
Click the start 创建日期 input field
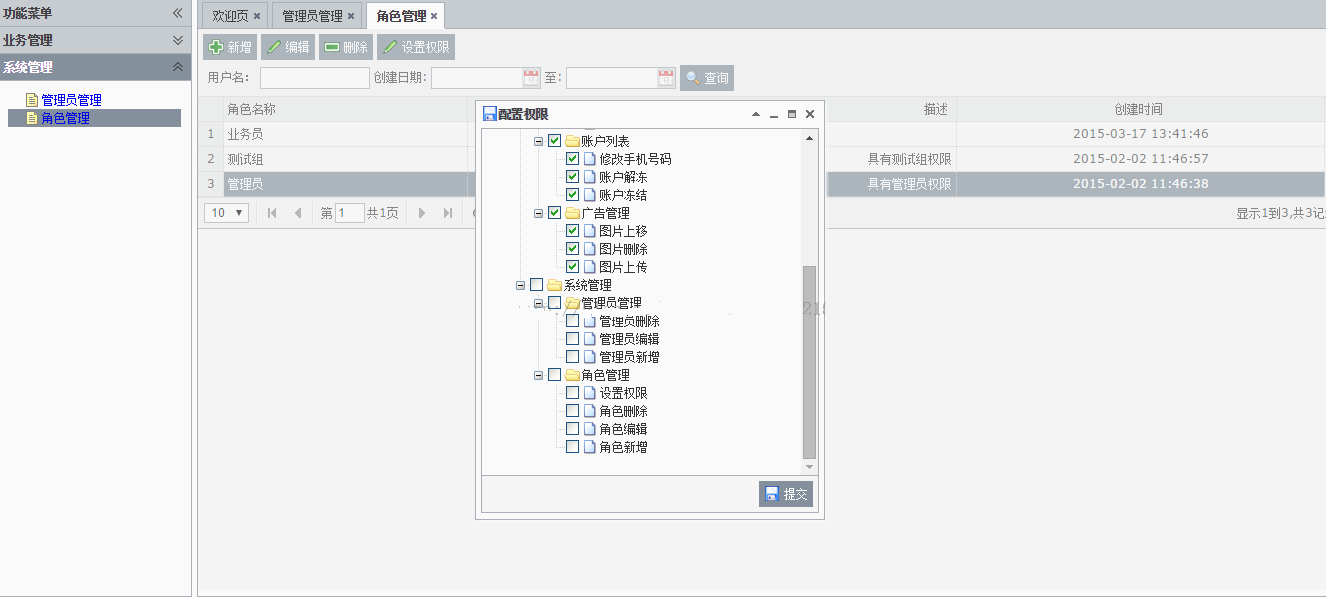pyautogui.click(x=477, y=78)
